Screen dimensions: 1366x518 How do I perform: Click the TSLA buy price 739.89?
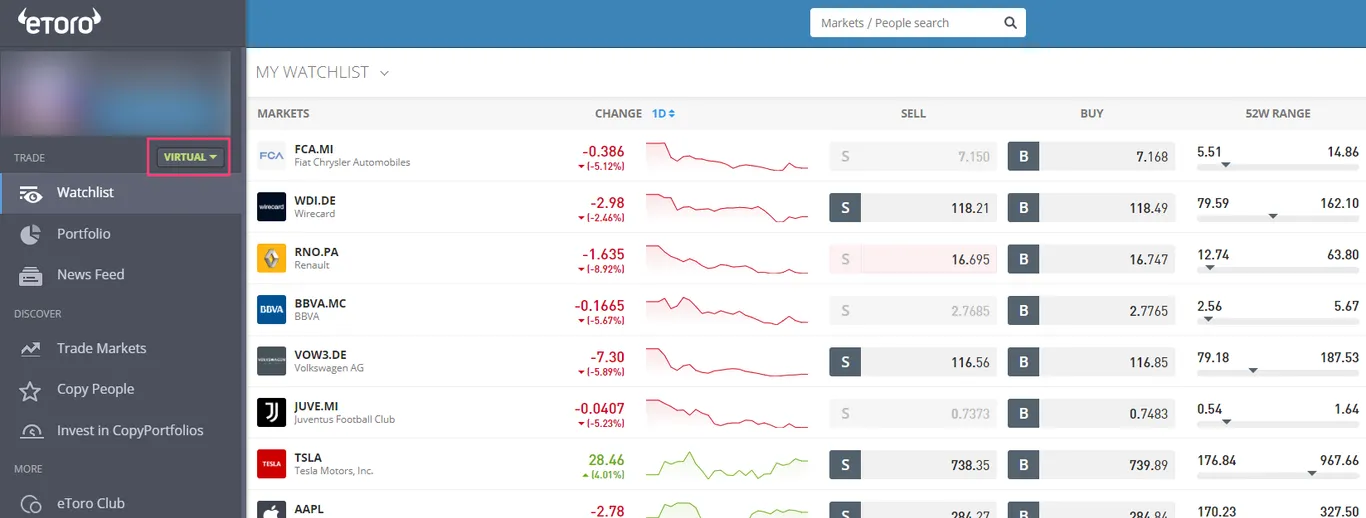point(1149,466)
